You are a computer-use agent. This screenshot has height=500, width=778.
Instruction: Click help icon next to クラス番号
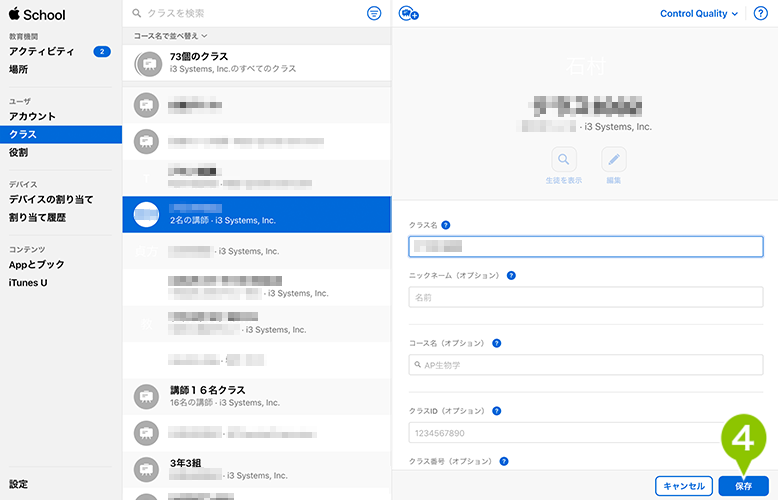point(504,461)
